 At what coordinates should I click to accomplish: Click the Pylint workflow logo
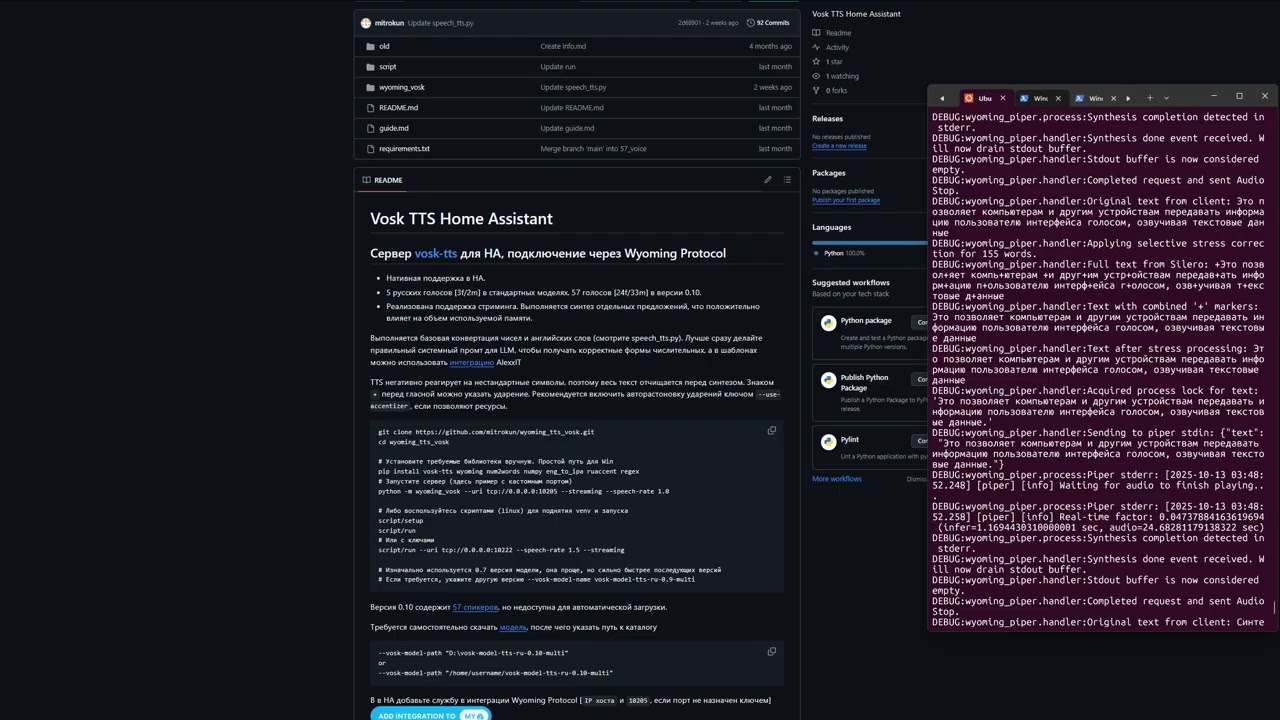pyautogui.click(x=828, y=441)
